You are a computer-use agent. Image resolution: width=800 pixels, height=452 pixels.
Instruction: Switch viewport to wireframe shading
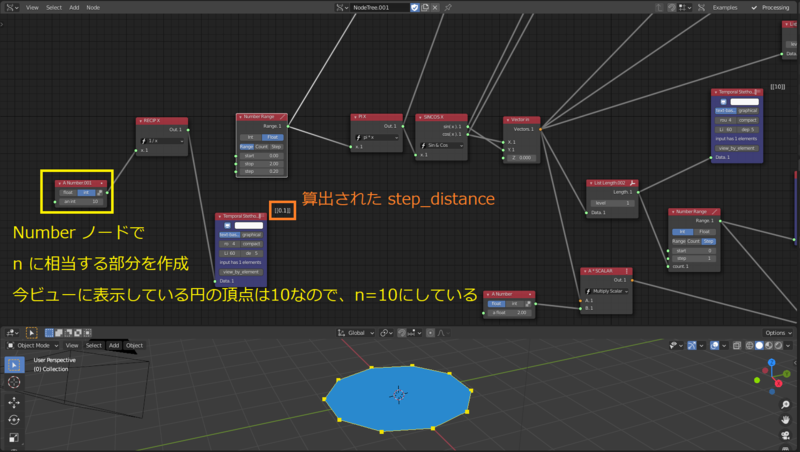pos(749,345)
